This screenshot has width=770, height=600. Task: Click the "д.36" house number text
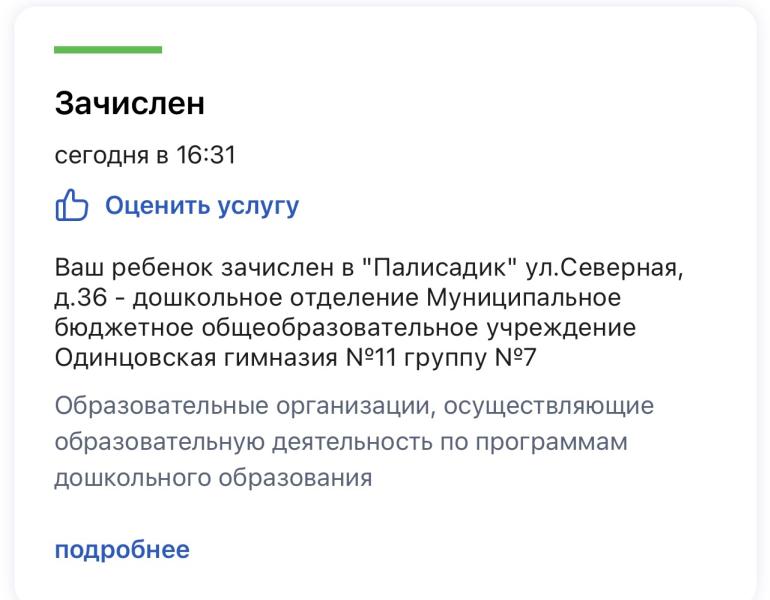[x=81, y=298]
